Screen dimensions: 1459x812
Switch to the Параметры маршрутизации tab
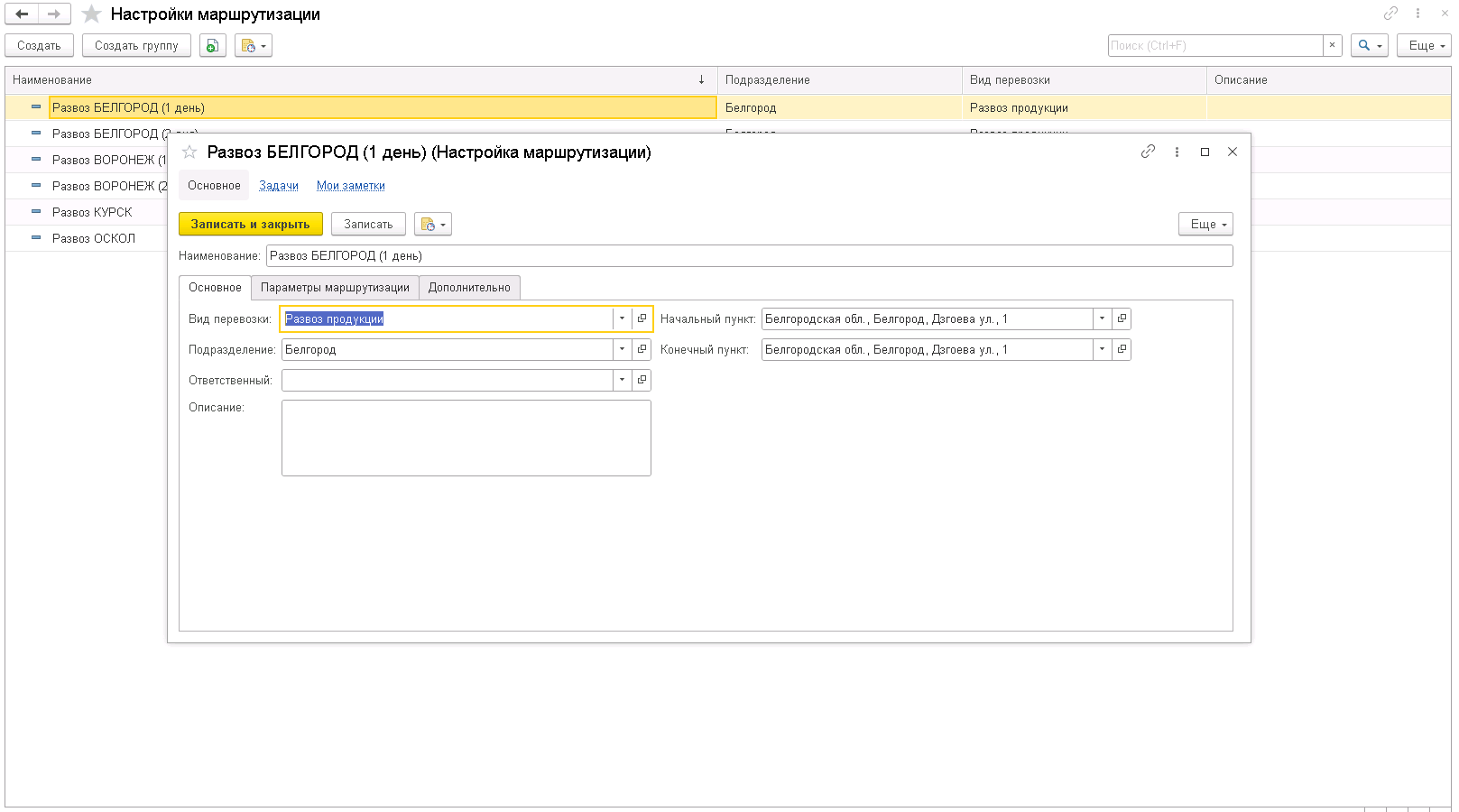[335, 288]
